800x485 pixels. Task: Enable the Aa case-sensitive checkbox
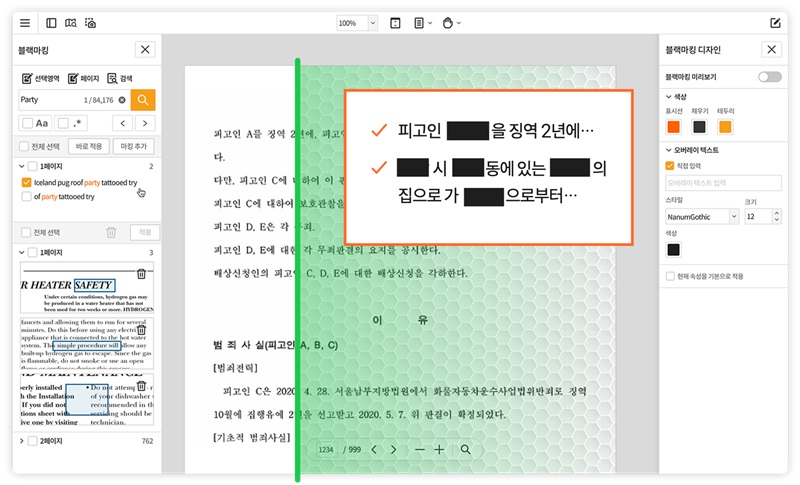click(27, 123)
